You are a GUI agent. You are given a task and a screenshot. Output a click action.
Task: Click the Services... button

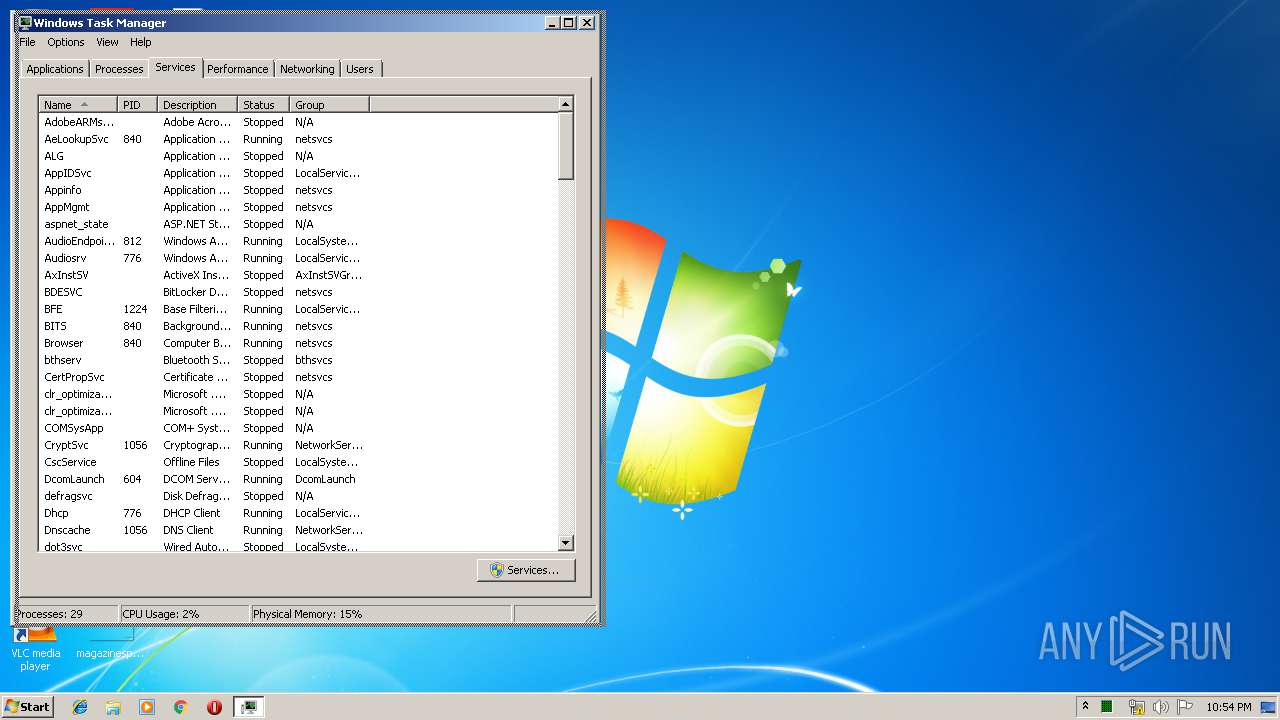click(x=526, y=570)
